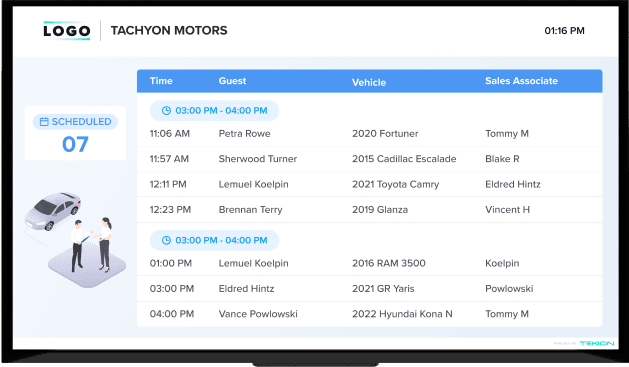
Task: Click the 01:16 PM clock display
Action: 564,31
